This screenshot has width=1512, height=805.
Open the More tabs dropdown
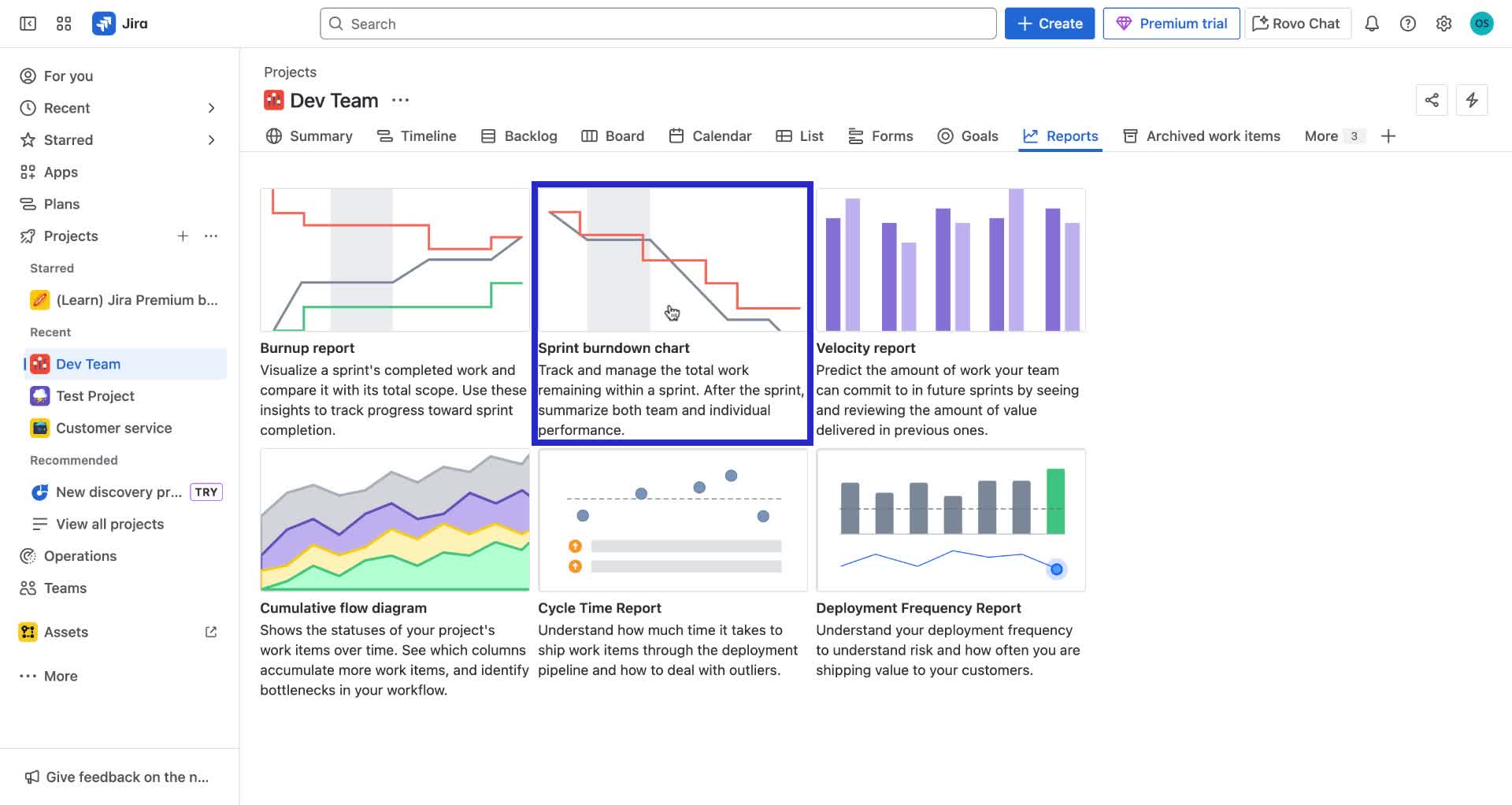1331,135
